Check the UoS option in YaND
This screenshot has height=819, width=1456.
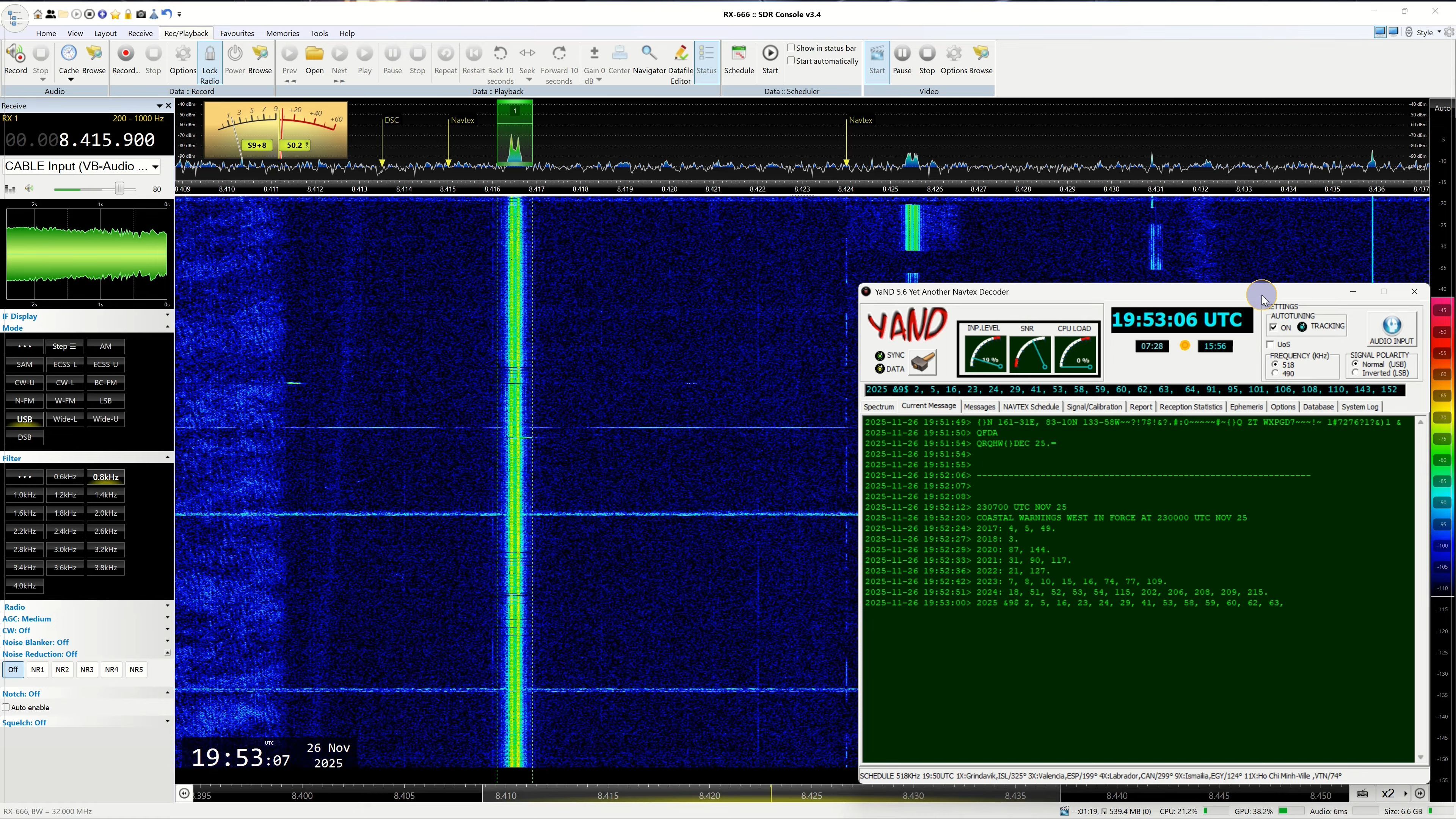(x=1271, y=344)
